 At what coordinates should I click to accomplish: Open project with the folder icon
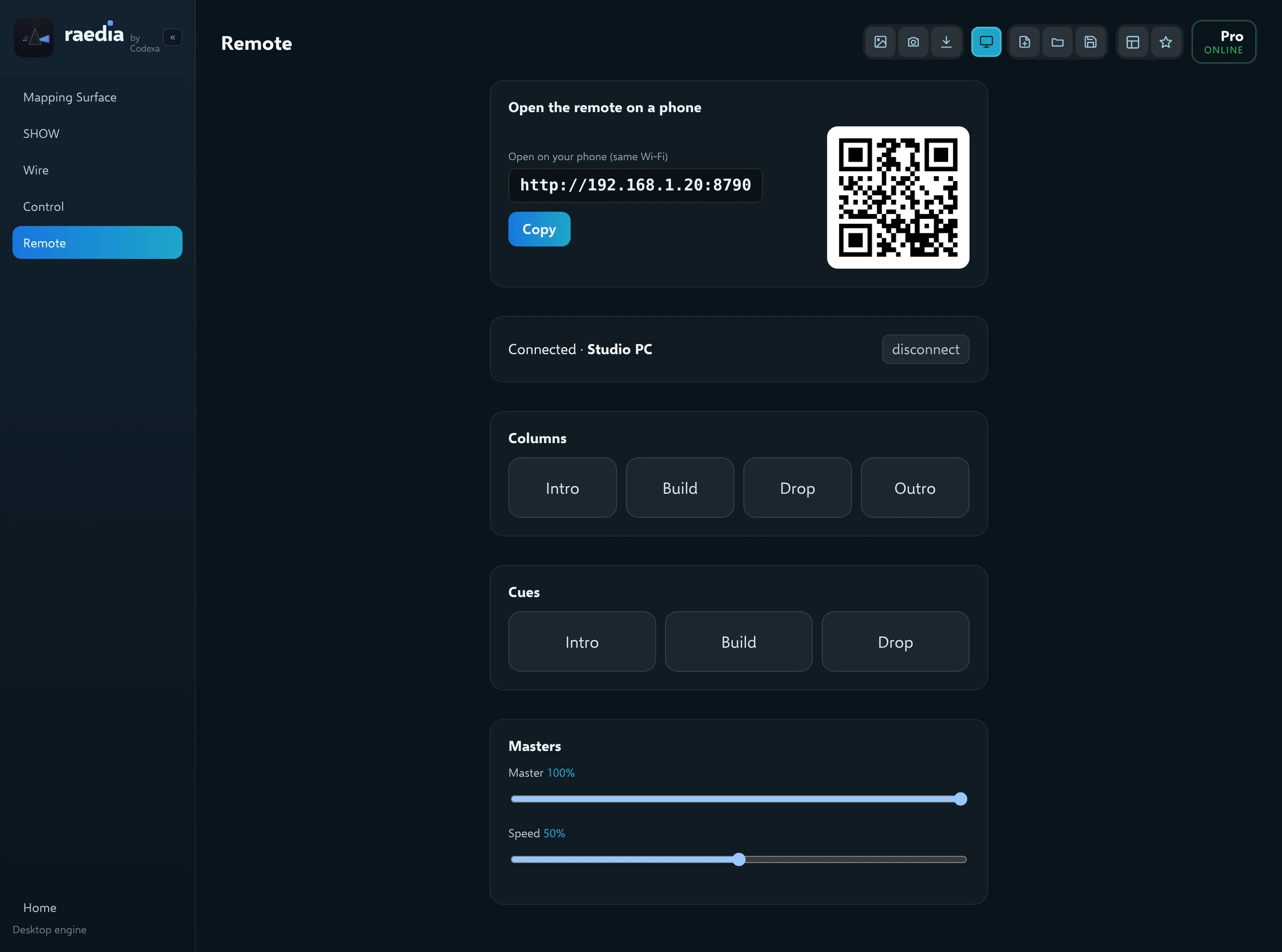(1057, 42)
